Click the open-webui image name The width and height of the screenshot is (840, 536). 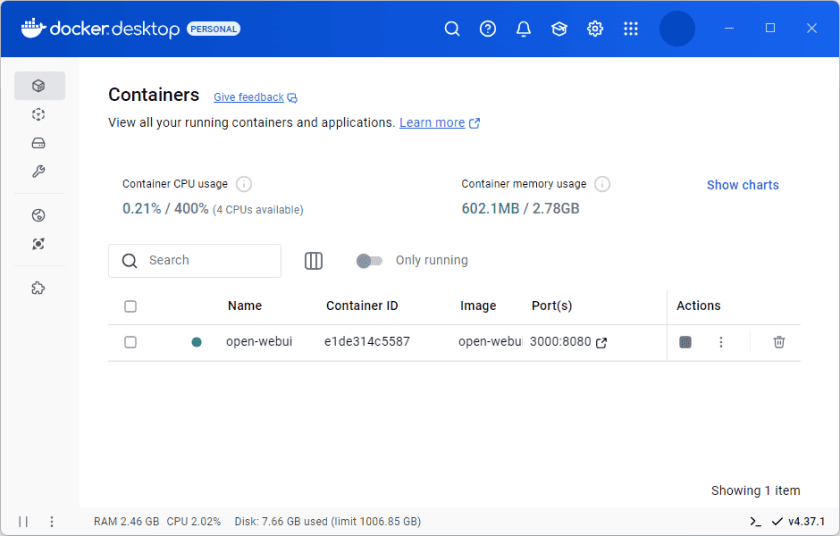pos(490,342)
